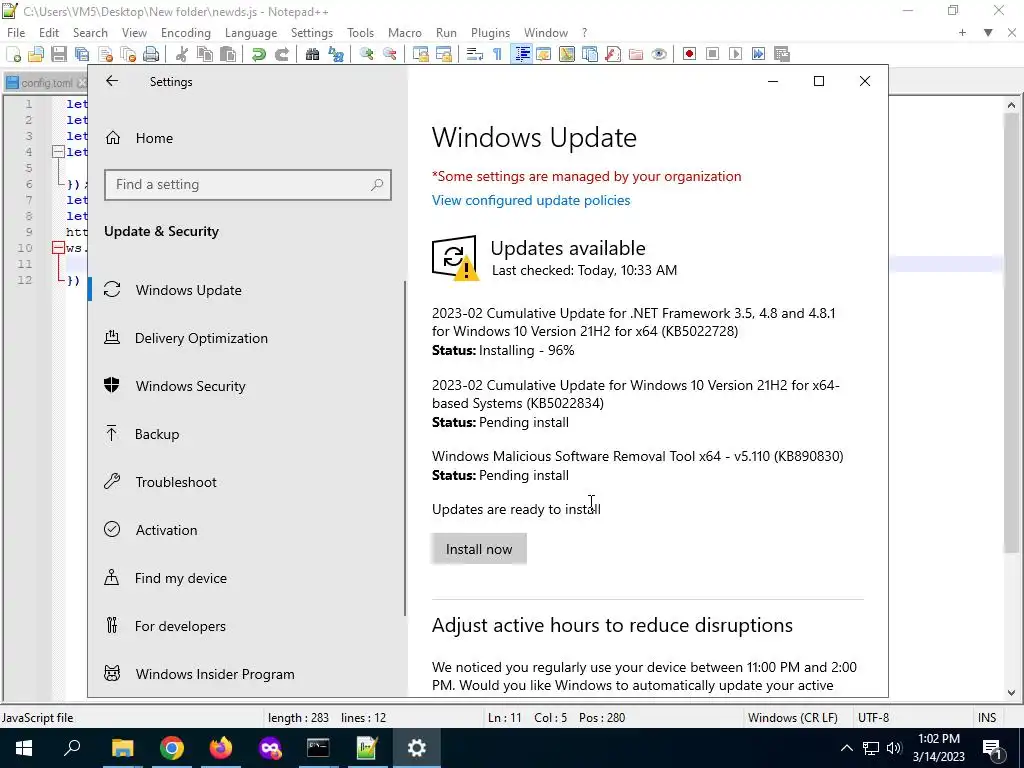Click the plus button at Notepad++ menu bar right
Screen dimensions: 1024x768
(962, 33)
